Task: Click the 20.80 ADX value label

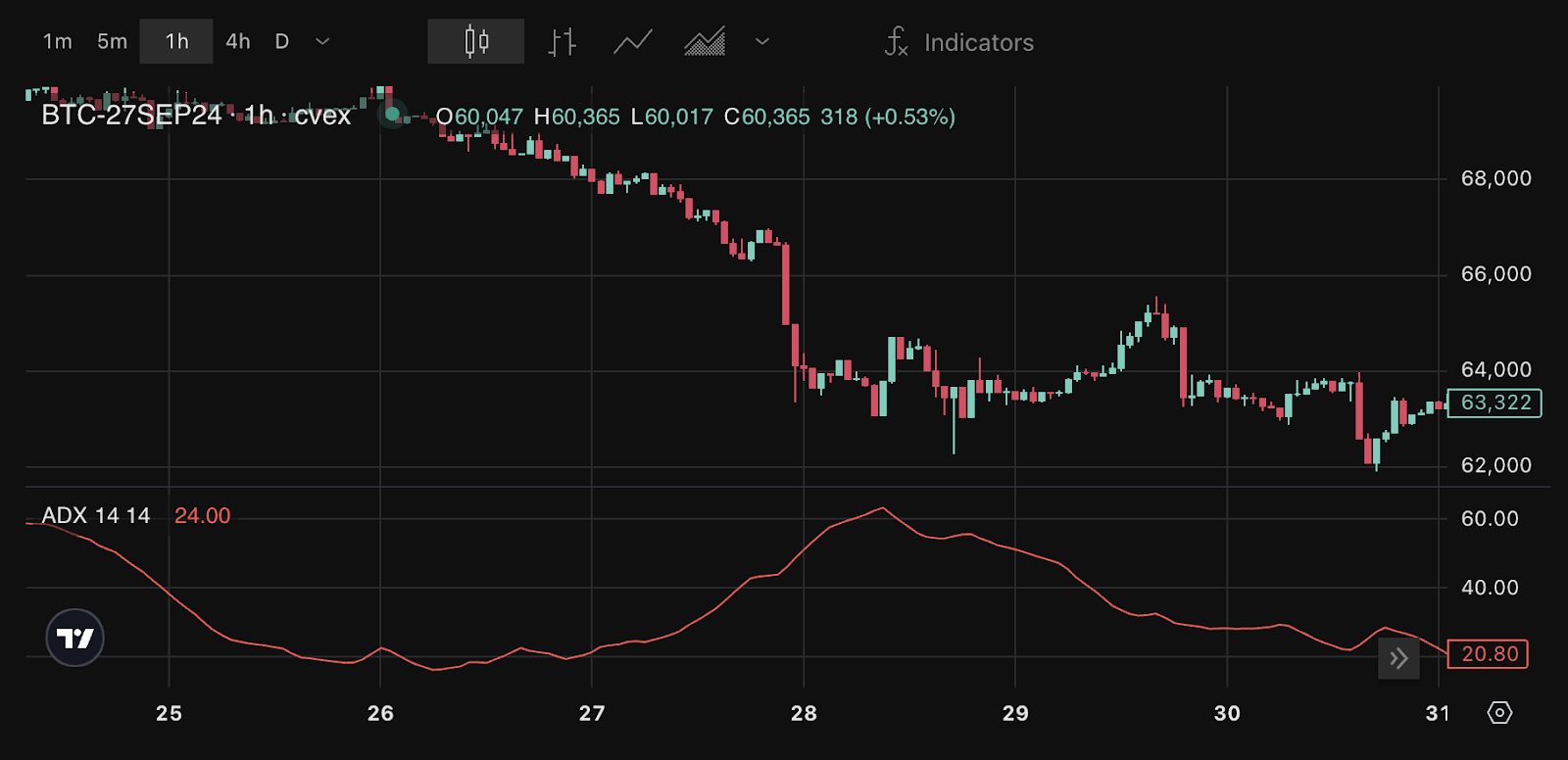Action: (1488, 653)
